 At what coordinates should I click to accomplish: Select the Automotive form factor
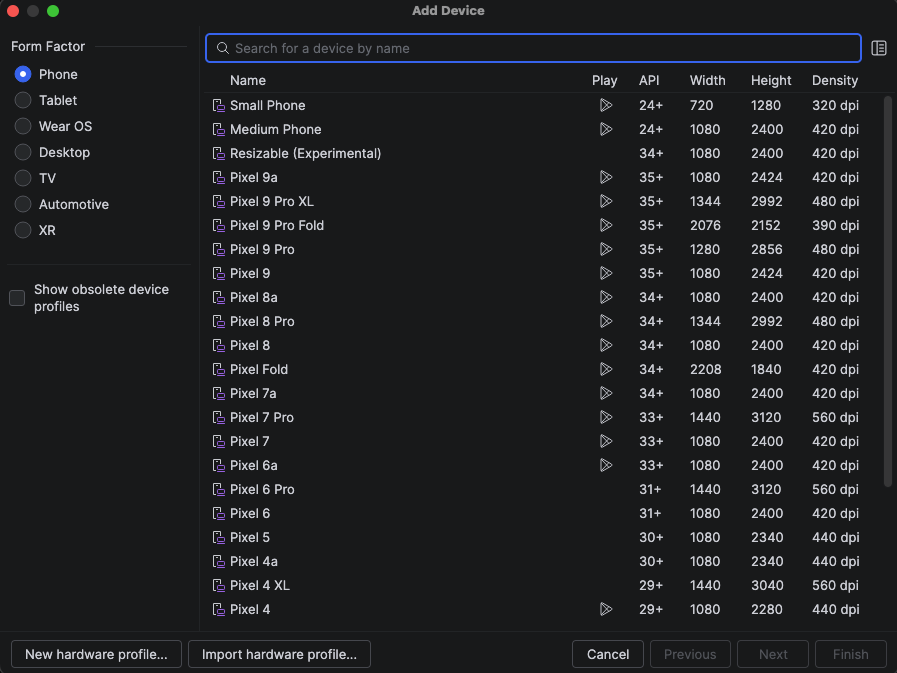23,204
